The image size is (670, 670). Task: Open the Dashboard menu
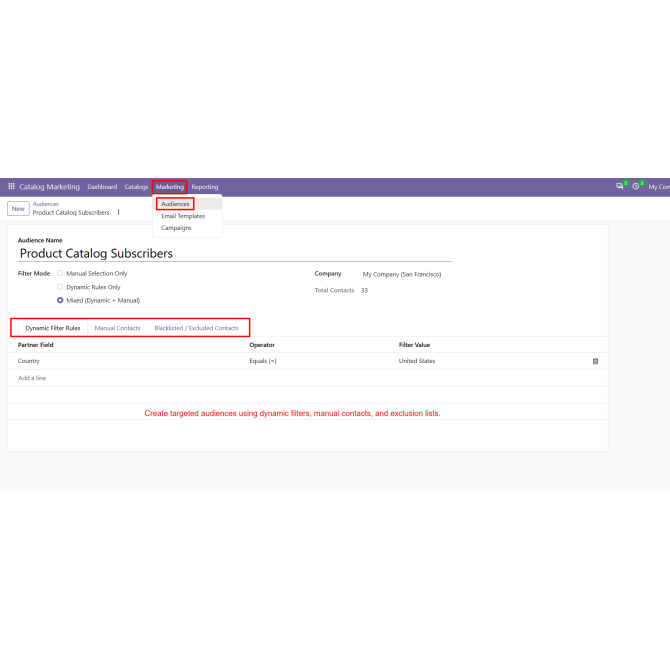pyautogui.click(x=102, y=187)
